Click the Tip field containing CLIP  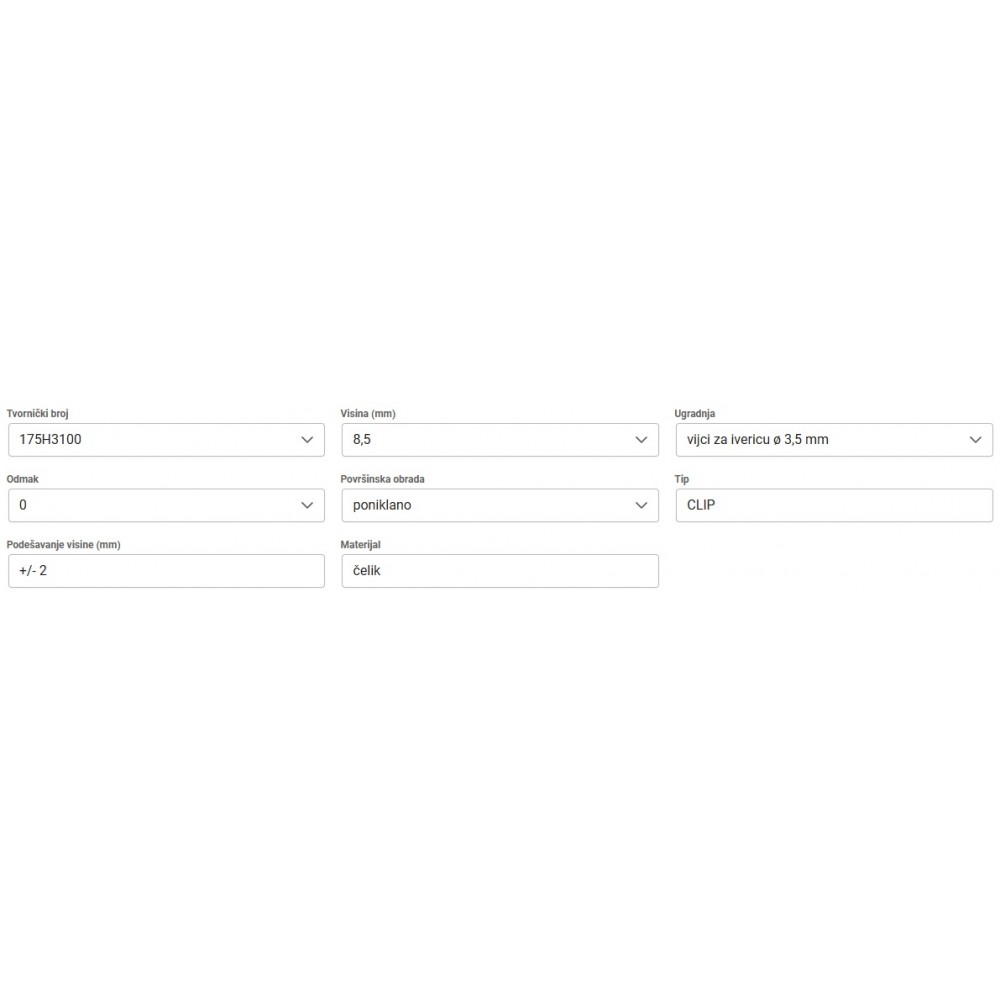coord(834,506)
